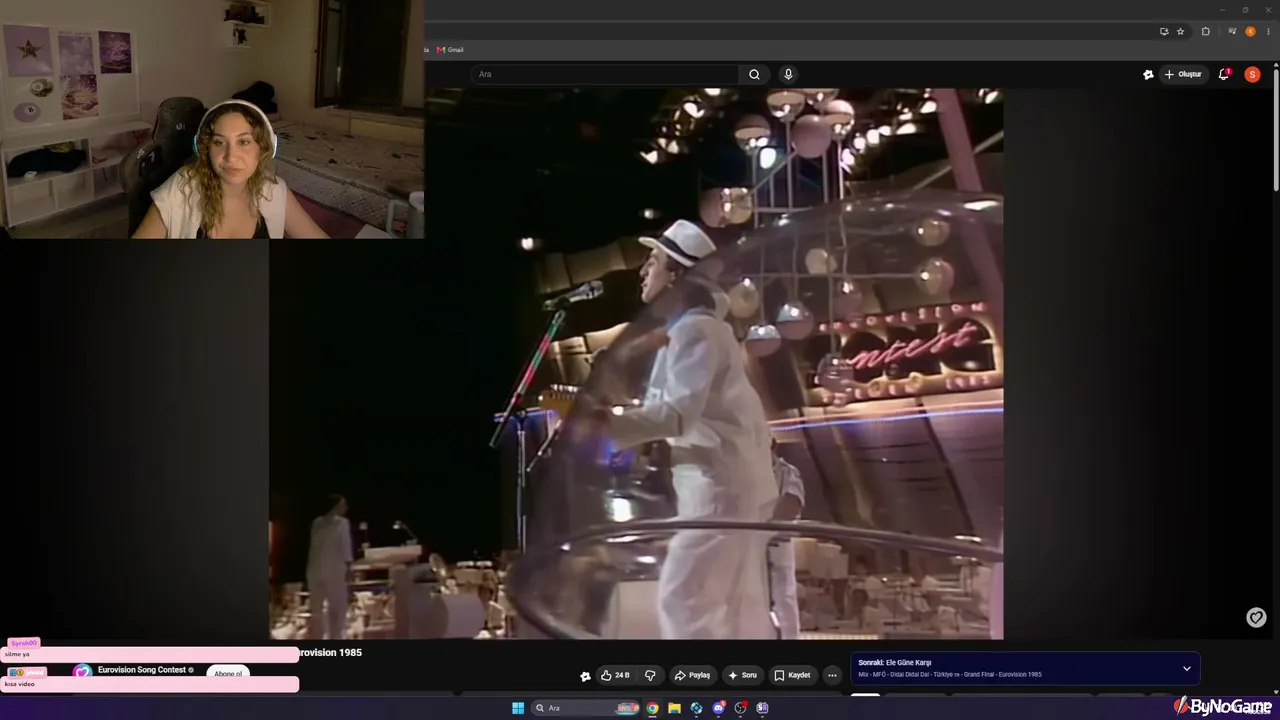Click the 'Ele Güne Karşı' next-video title
Viewport: 1280px width, 720px height.
[908, 663]
